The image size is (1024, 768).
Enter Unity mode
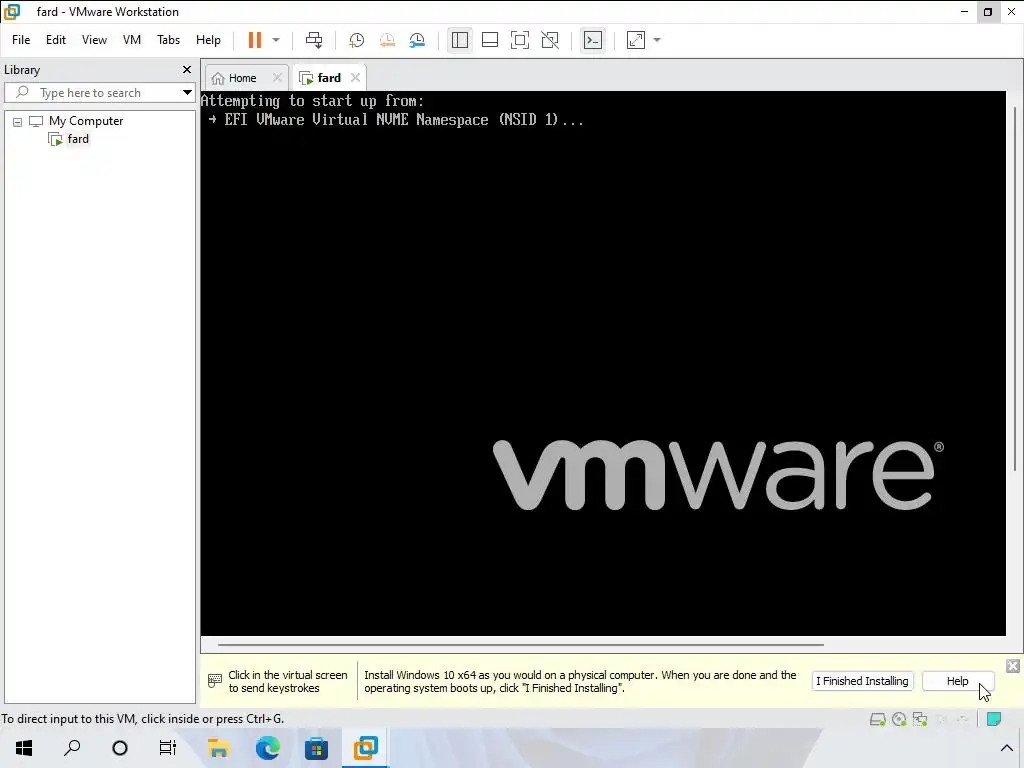pyautogui.click(x=550, y=40)
